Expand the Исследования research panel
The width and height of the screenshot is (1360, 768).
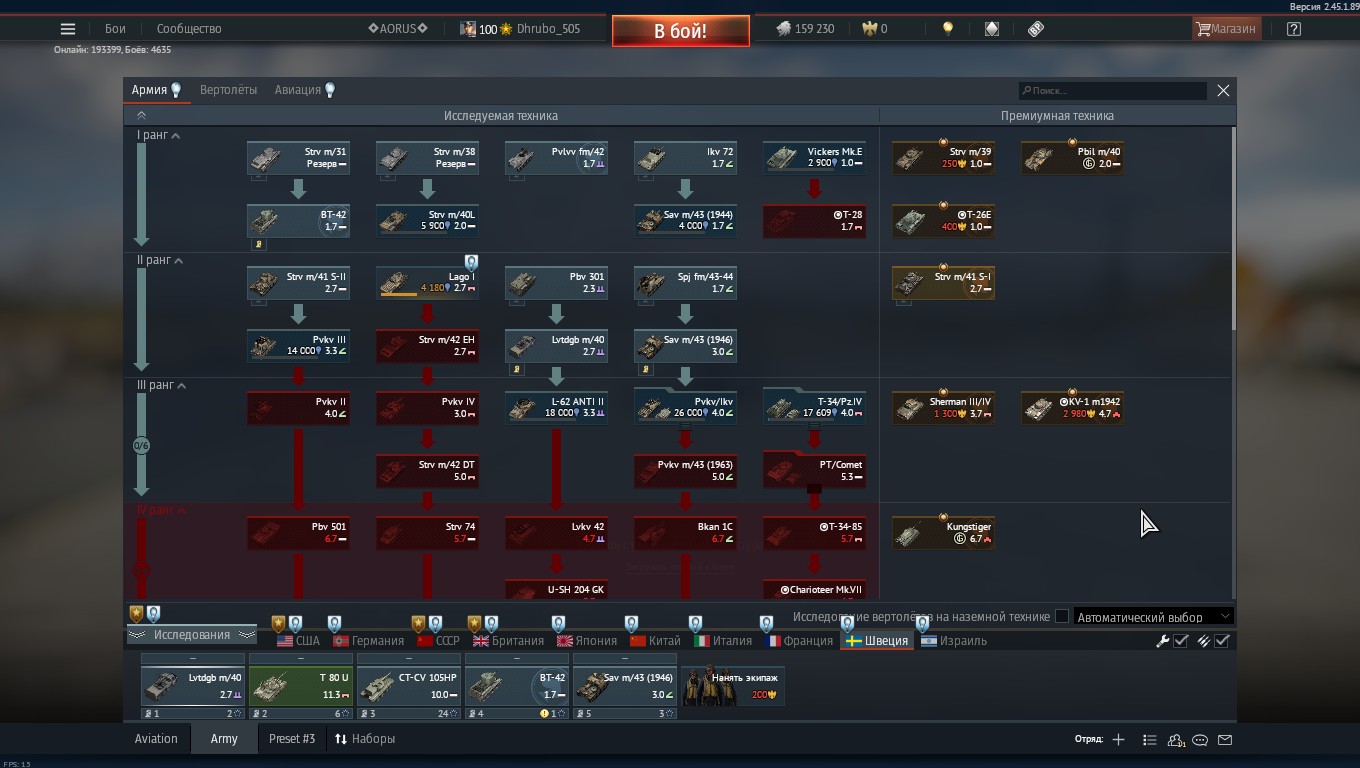(191, 635)
